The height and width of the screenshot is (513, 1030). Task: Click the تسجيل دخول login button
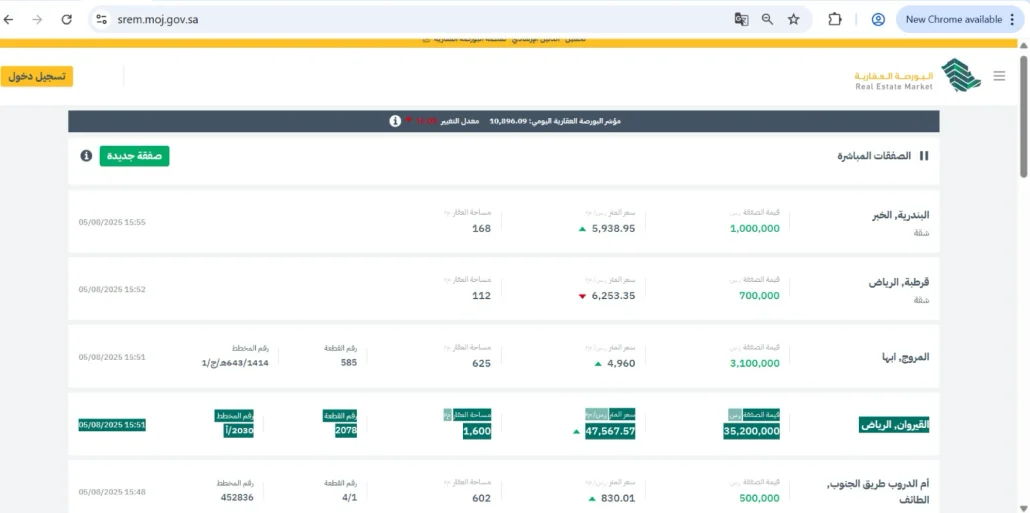tap(37, 76)
